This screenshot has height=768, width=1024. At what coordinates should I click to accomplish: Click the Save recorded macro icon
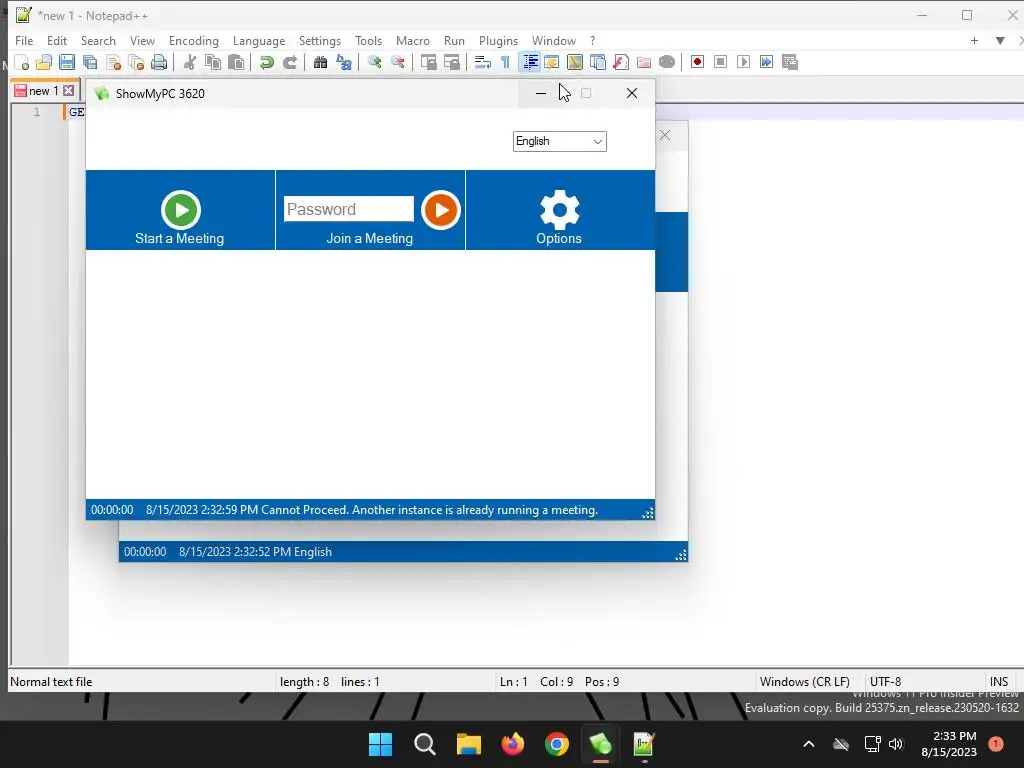pyautogui.click(x=790, y=62)
